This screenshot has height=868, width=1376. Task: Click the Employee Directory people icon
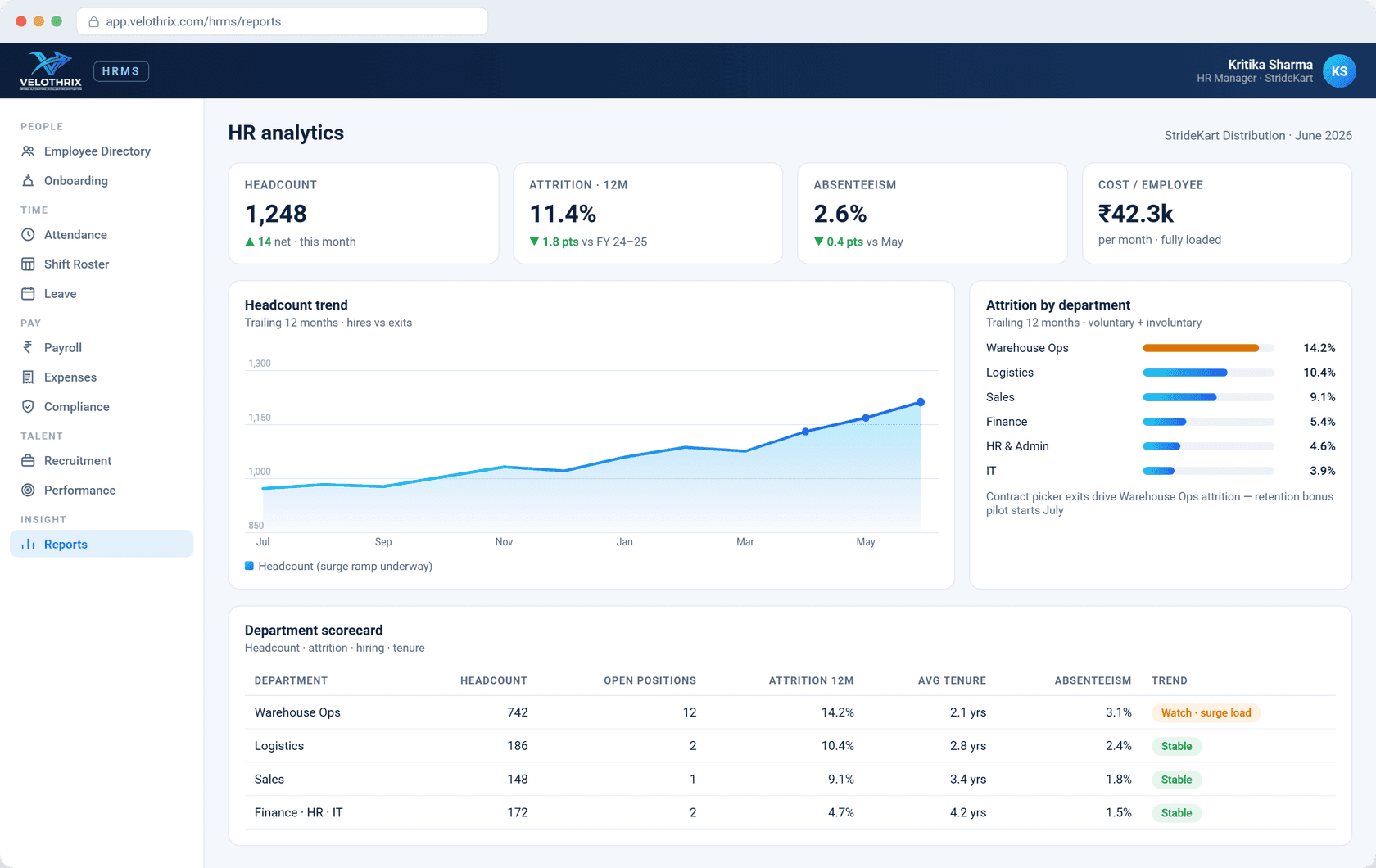pyautogui.click(x=28, y=151)
